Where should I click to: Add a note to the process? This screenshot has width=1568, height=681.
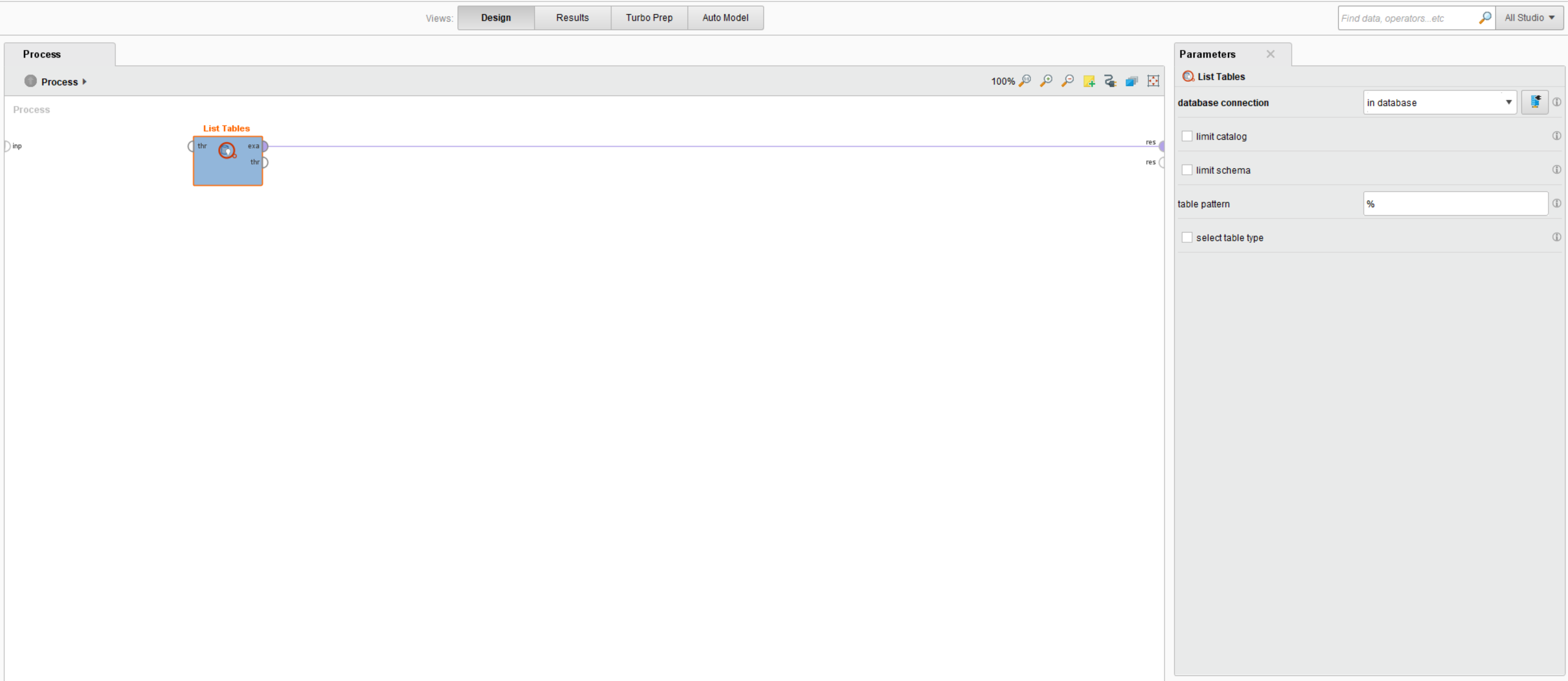click(1089, 81)
